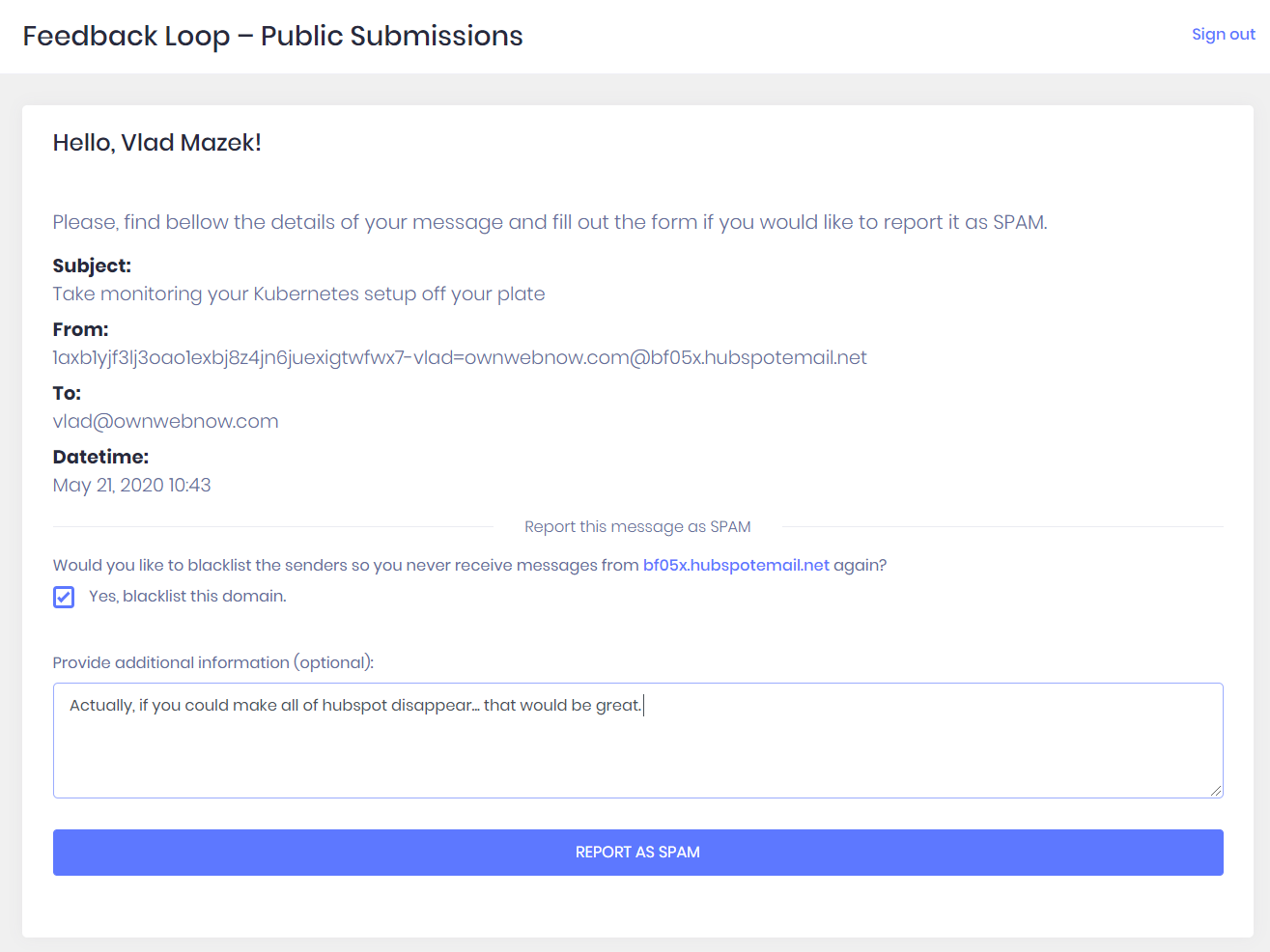1270x952 pixels.
Task: Click the 'Please, find bellow the details' paragraph
Action: point(550,222)
